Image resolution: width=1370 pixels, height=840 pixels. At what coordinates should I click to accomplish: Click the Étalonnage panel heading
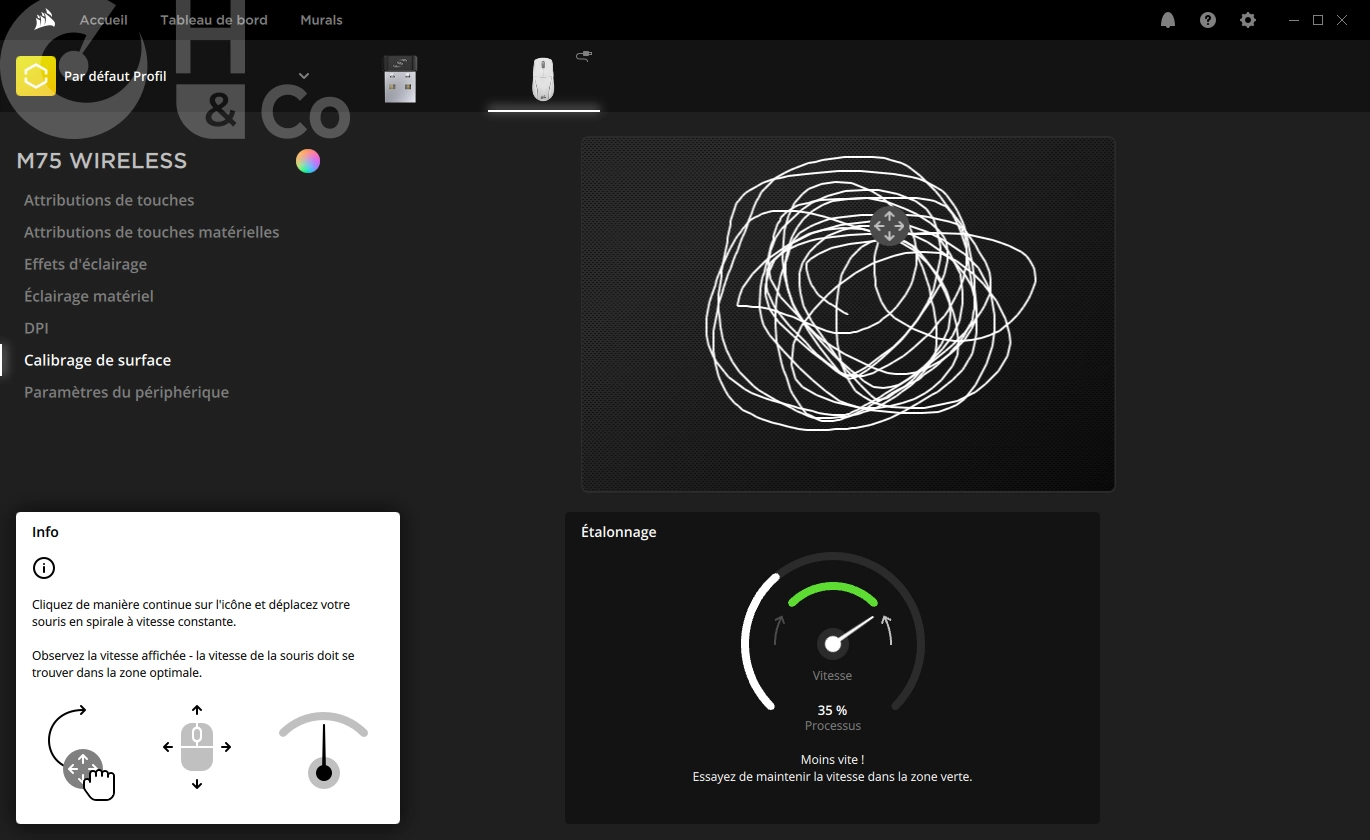619,532
